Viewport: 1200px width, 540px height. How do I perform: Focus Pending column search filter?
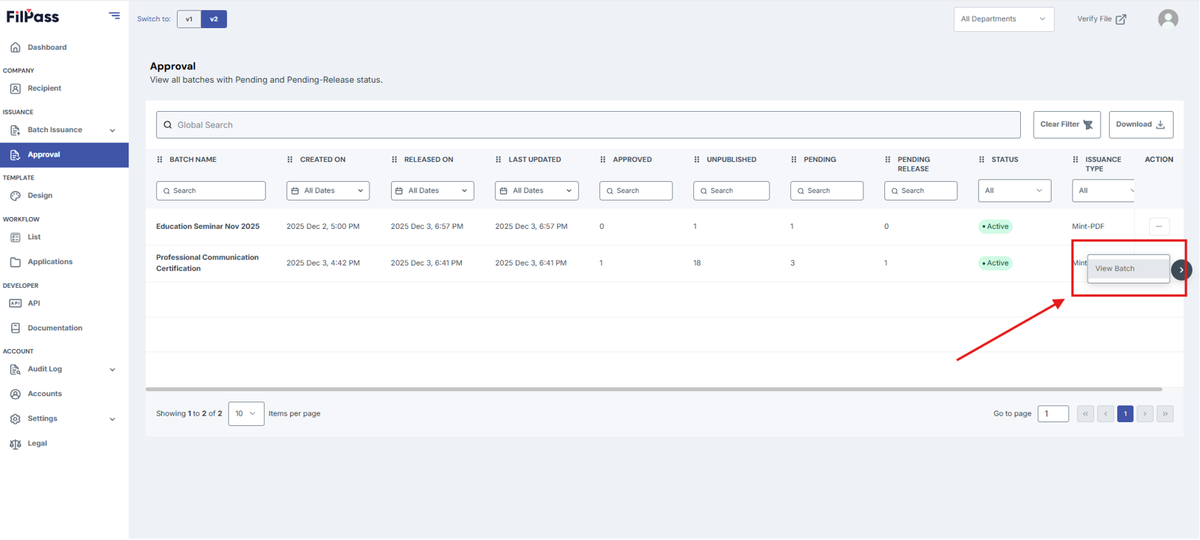click(827, 190)
